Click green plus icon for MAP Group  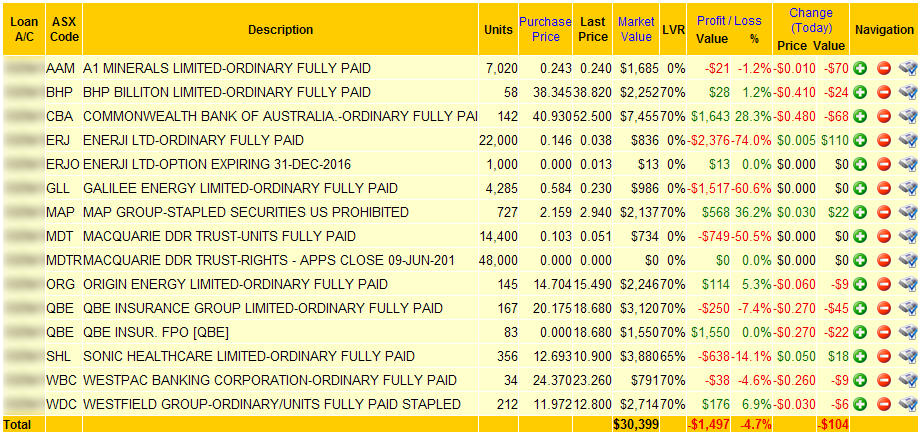pos(861,212)
